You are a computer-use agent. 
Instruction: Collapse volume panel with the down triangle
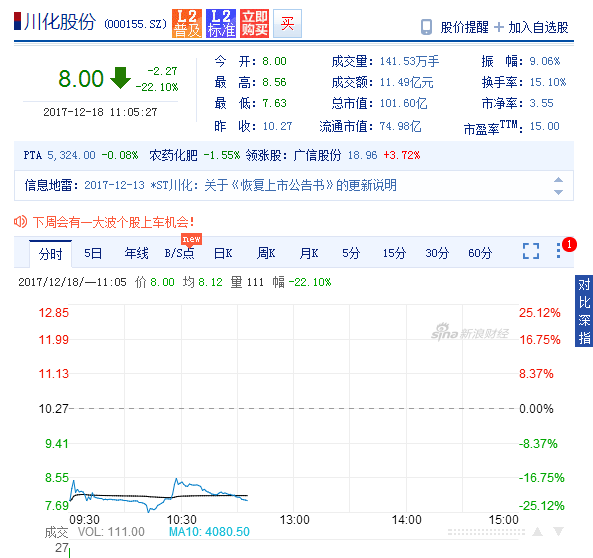[558, 532]
